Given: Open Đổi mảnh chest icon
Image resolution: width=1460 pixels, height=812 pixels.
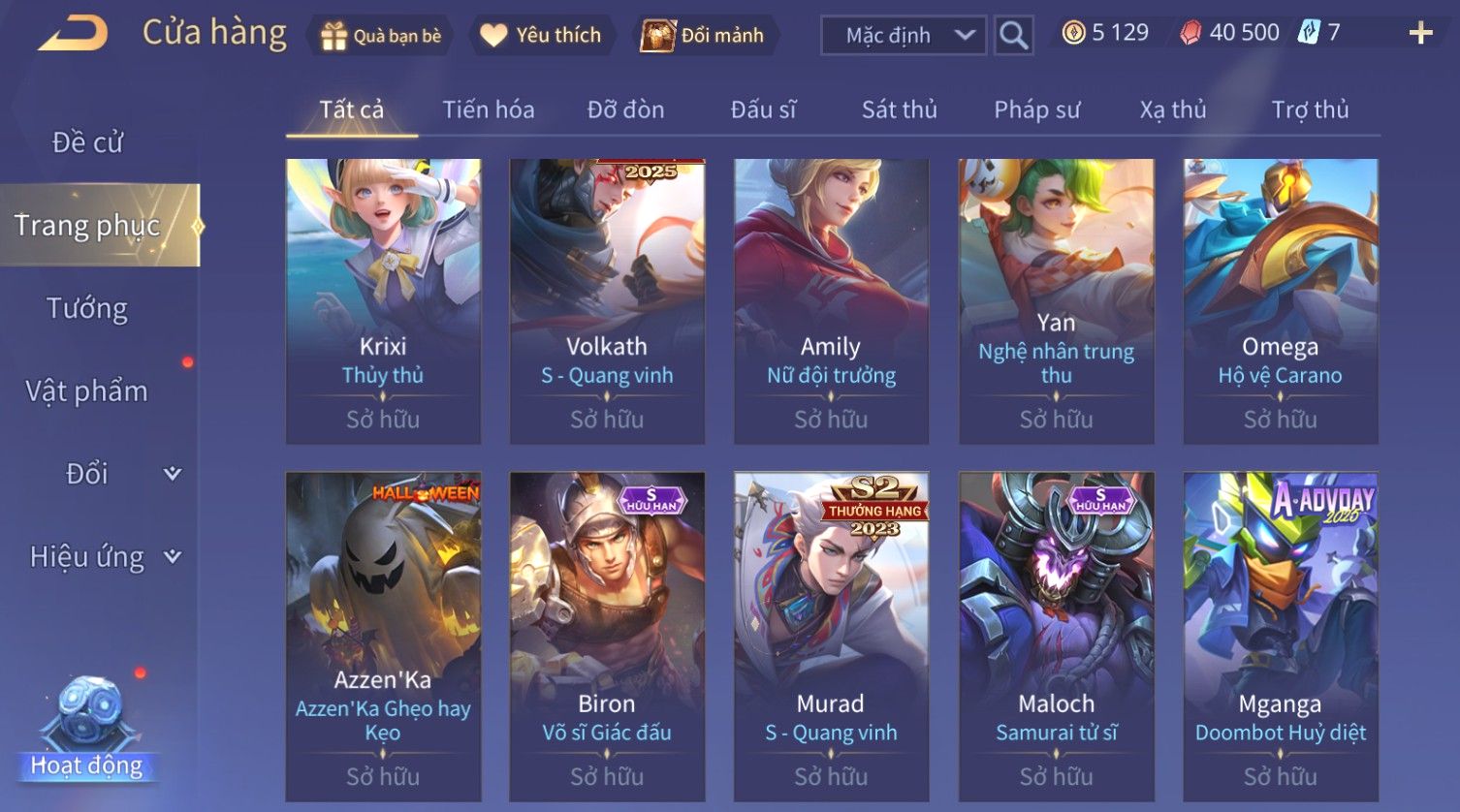Looking at the screenshot, I should 657,36.
